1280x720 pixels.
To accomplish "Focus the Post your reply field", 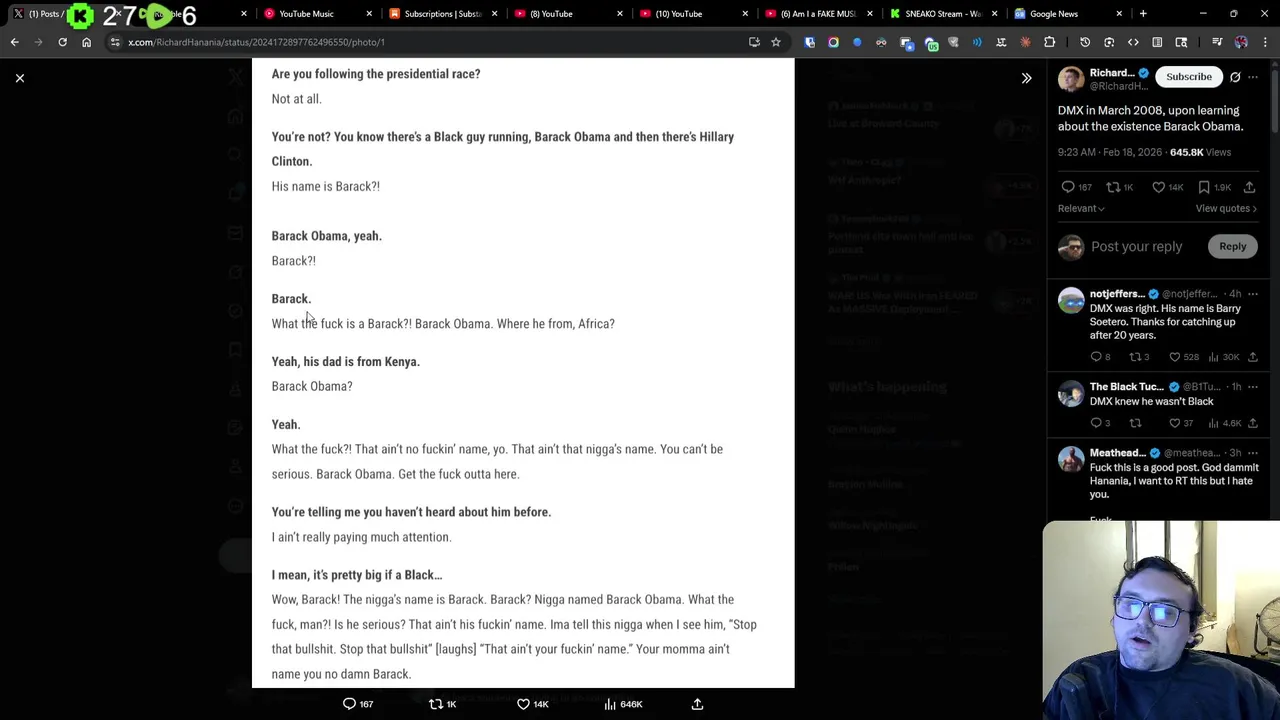I will (1136, 247).
